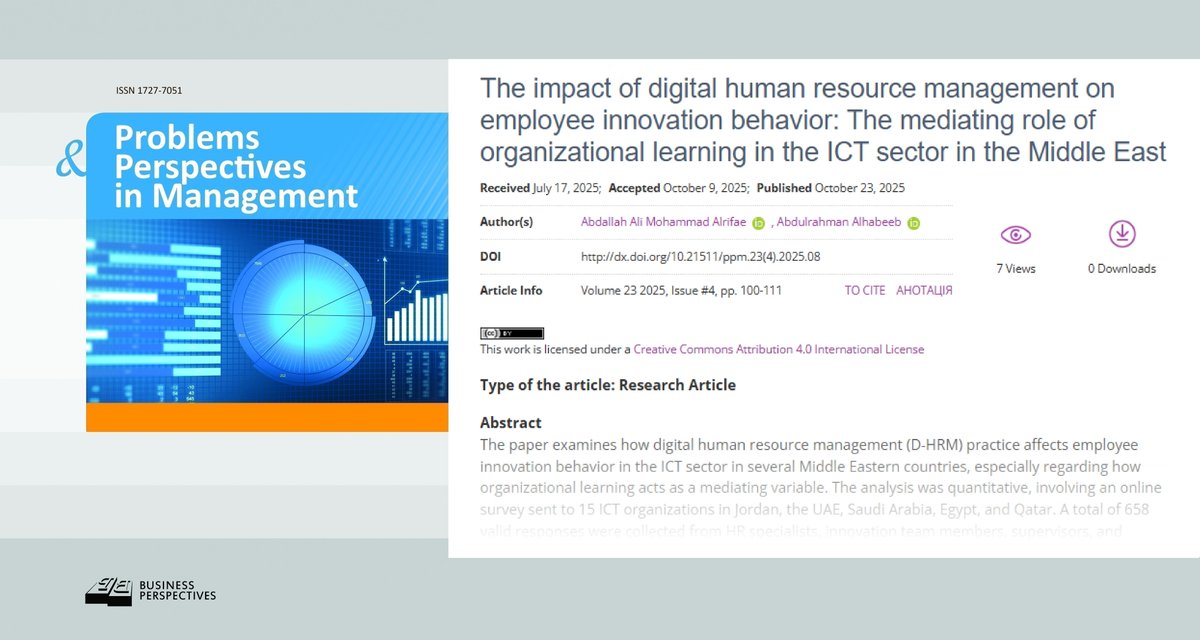Click the eye views icon
This screenshot has width=1200, height=640.
click(x=1015, y=235)
